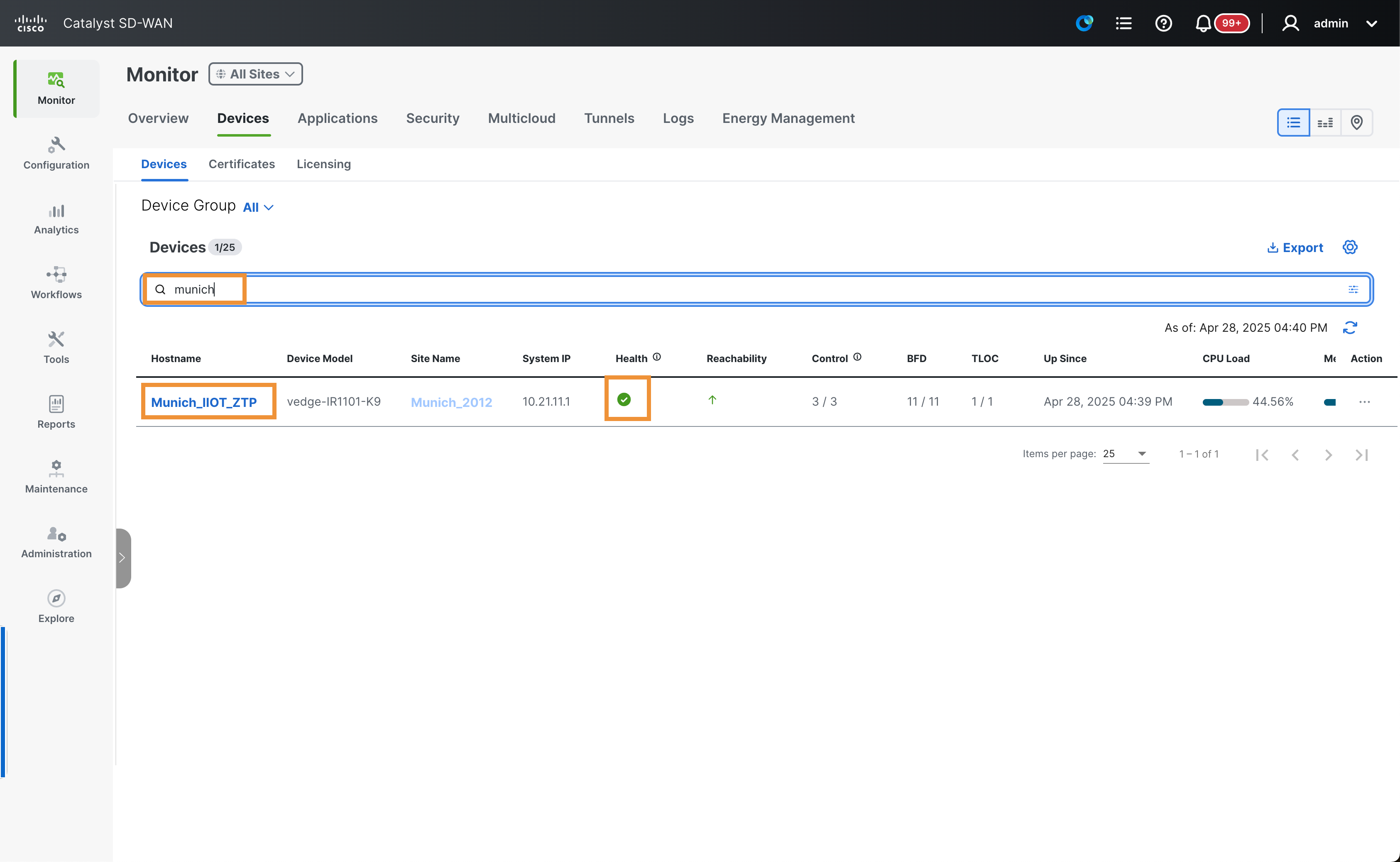This screenshot has height=862, width=1400.
Task: Click the memory usage bar
Action: [x=1330, y=402]
